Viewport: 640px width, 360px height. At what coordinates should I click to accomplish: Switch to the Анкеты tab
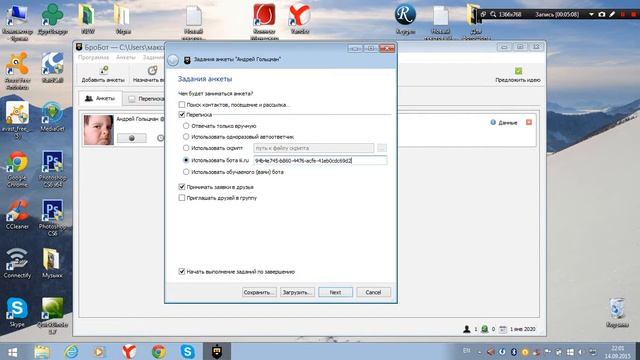tap(100, 98)
